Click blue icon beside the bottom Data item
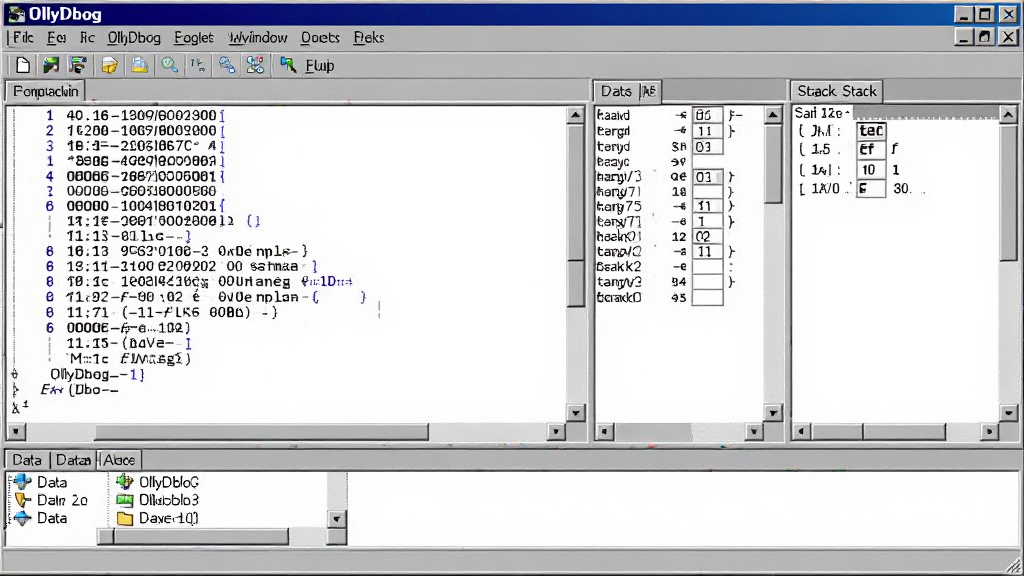Image resolution: width=1024 pixels, height=576 pixels. click(22, 518)
